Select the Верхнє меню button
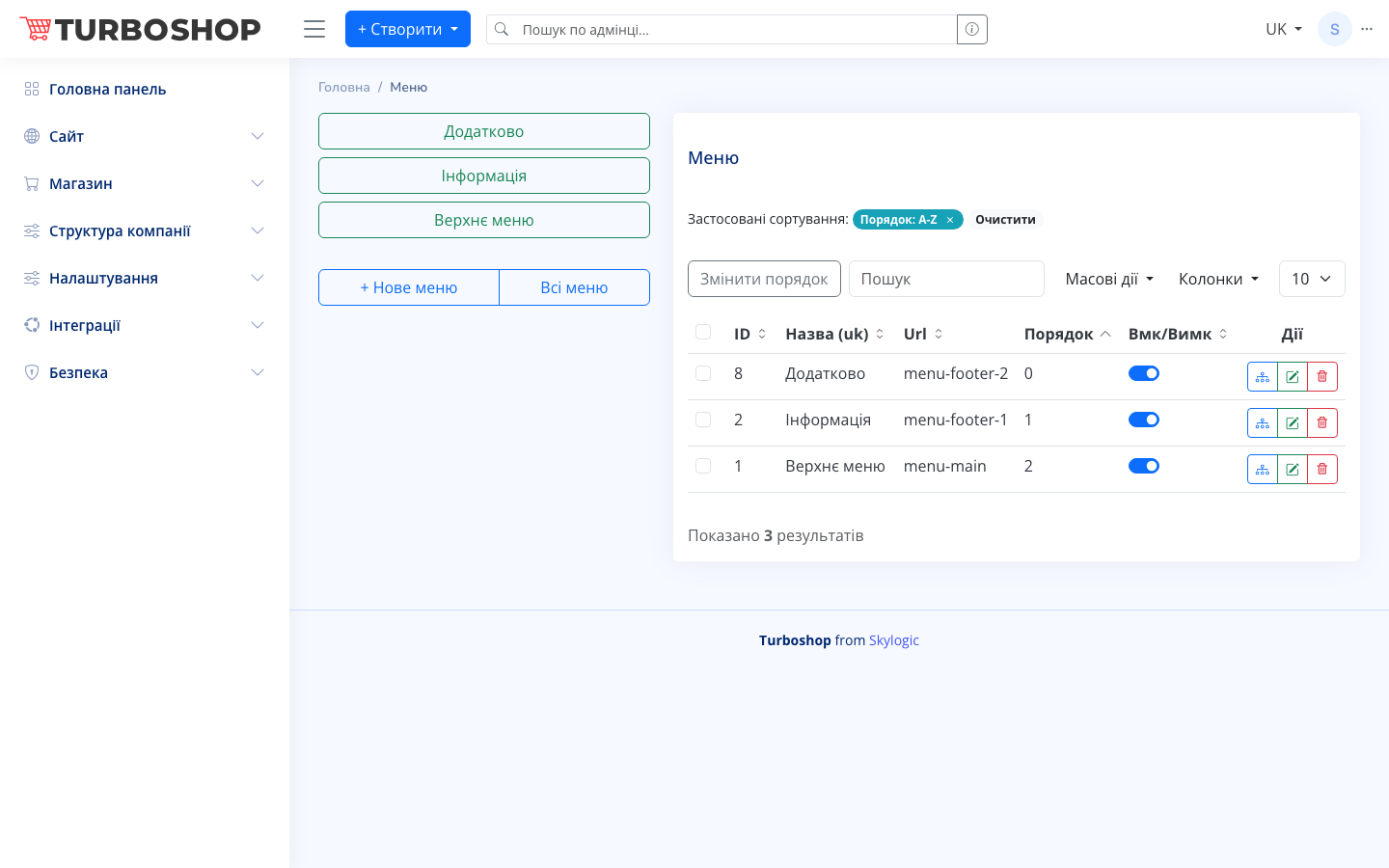1389x868 pixels. click(484, 220)
